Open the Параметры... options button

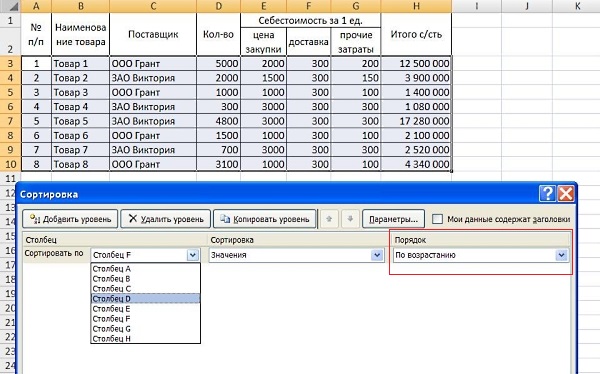pos(393,219)
